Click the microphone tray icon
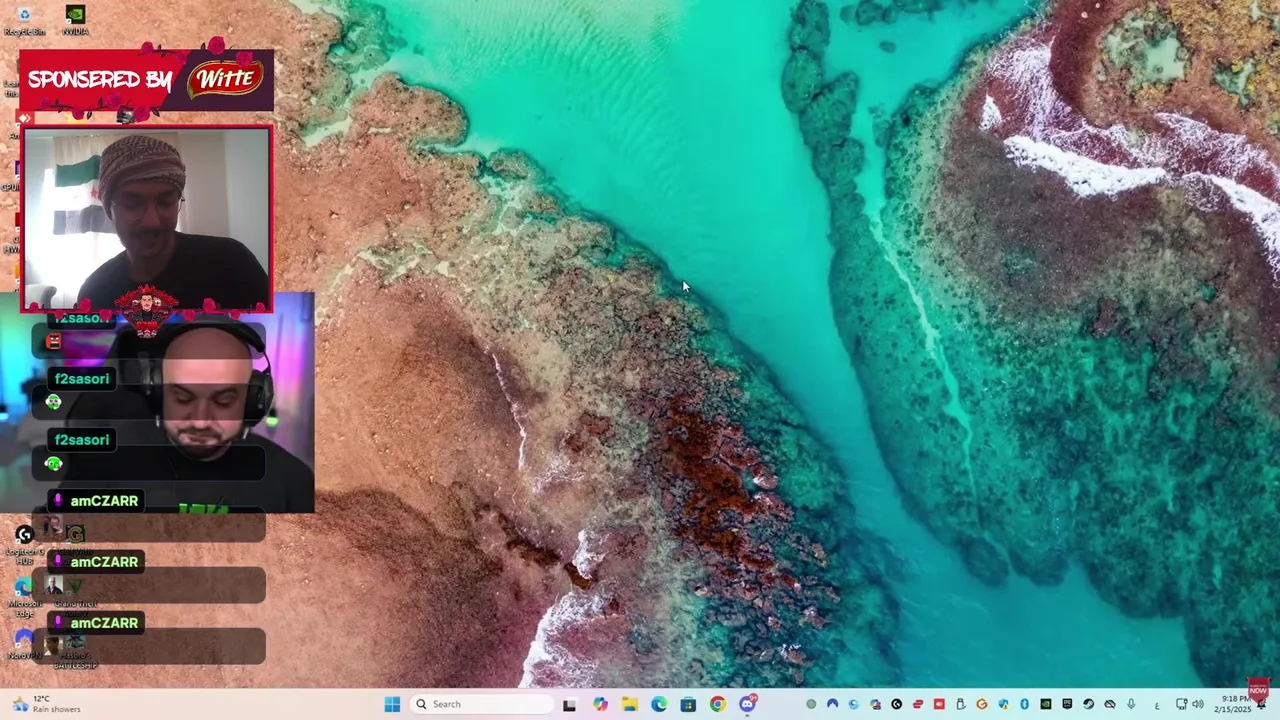Viewport: 1280px width, 720px height. point(1131,704)
